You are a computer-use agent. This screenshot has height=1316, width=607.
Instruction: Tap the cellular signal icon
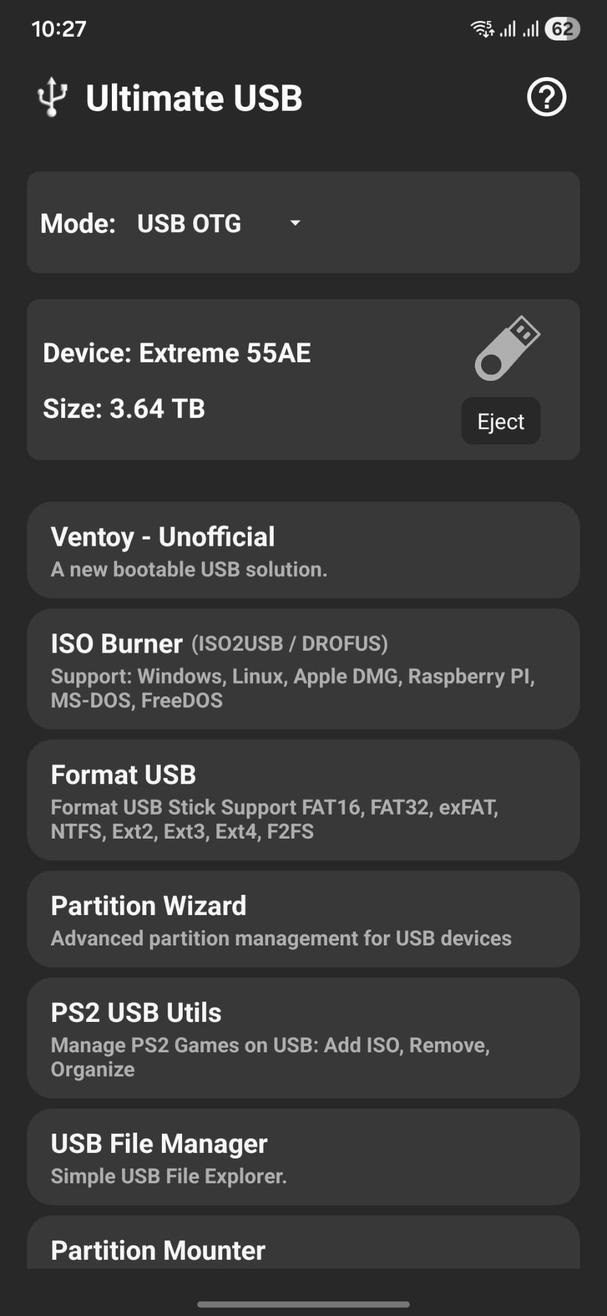508,29
